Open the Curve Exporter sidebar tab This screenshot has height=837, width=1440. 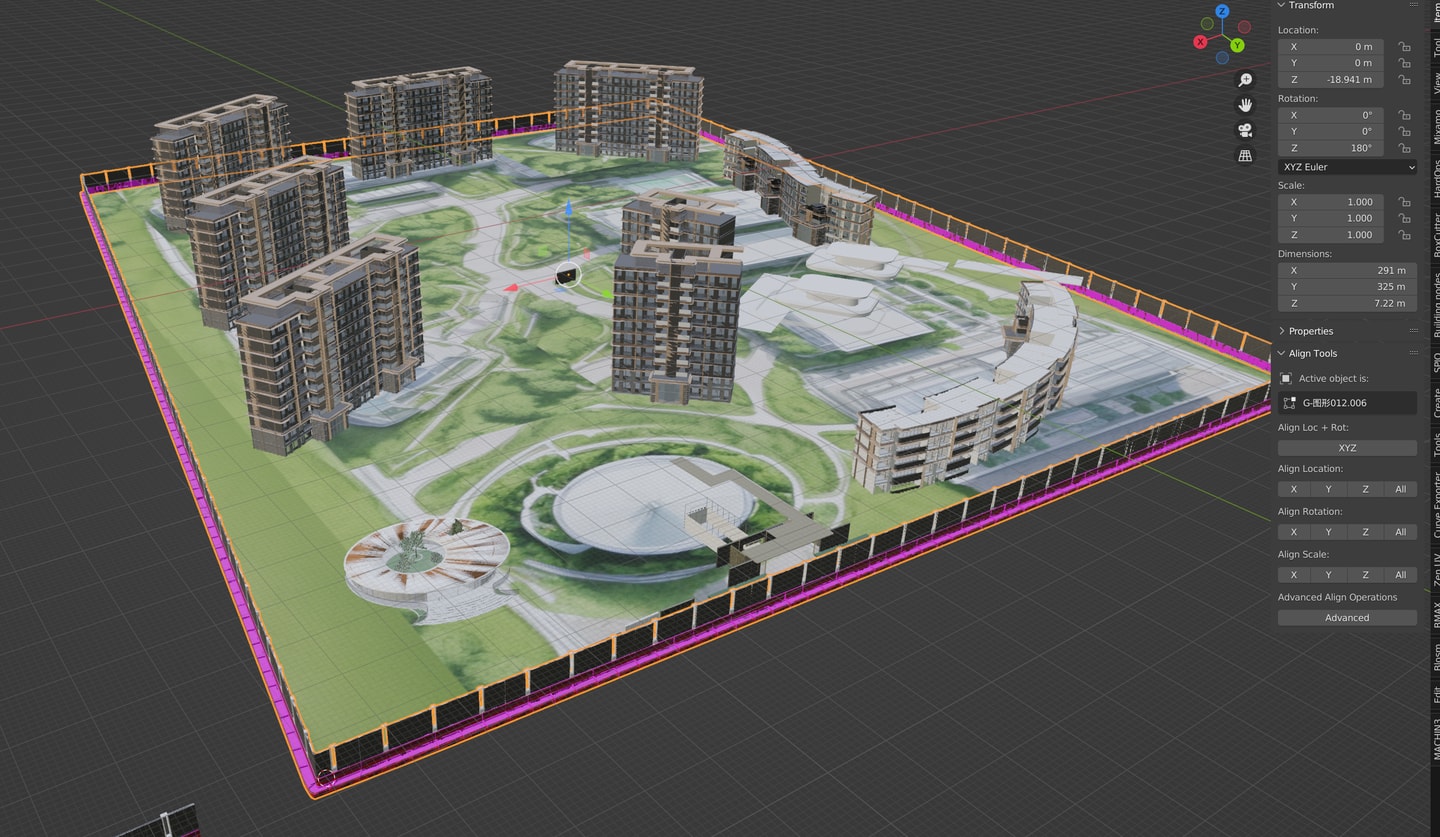click(x=1436, y=504)
